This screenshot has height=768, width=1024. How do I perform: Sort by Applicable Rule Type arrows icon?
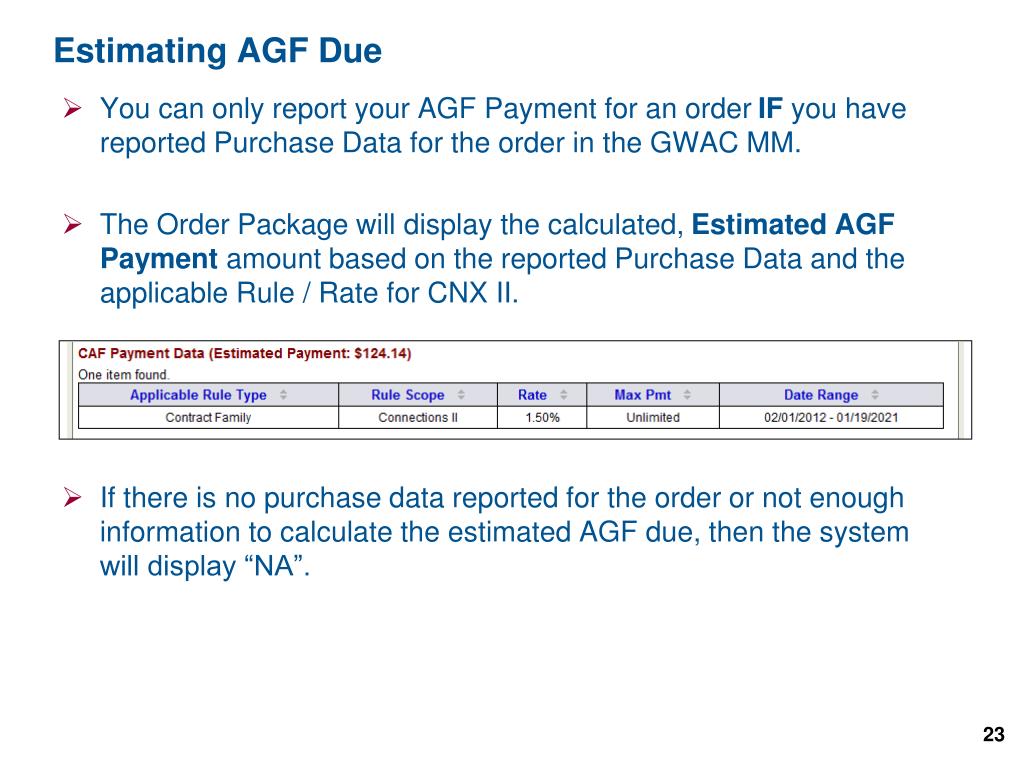(283, 394)
